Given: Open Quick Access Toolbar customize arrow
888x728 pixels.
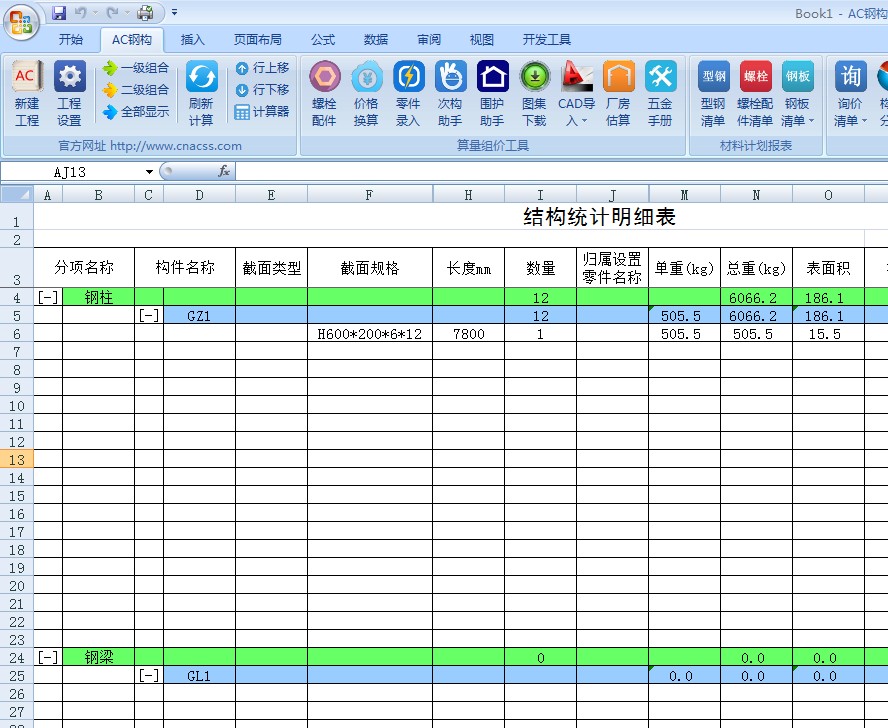Looking at the screenshot, I should 174,12.
